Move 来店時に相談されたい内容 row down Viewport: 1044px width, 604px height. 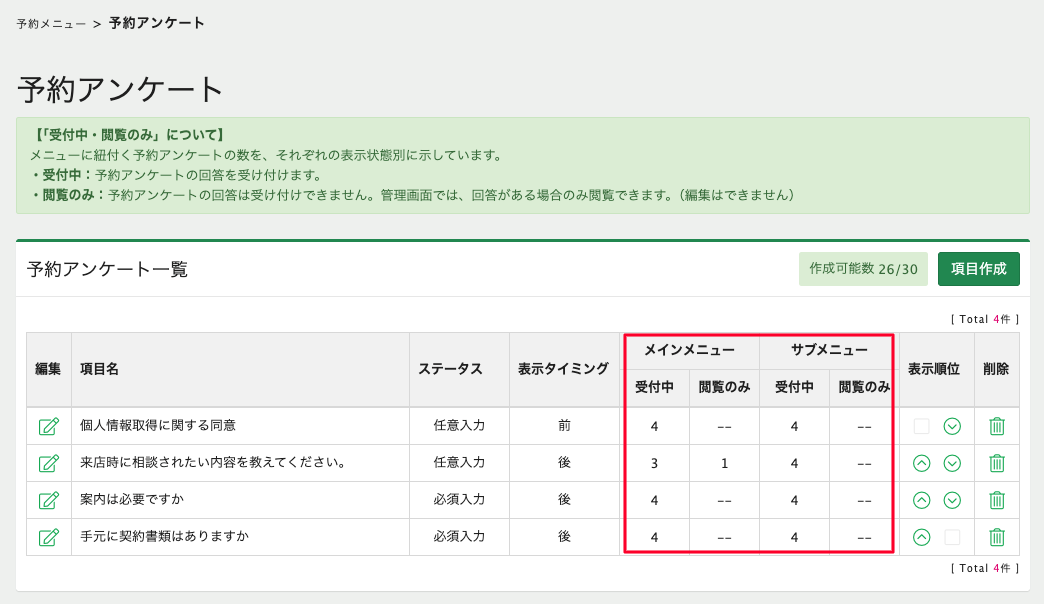coord(952,463)
